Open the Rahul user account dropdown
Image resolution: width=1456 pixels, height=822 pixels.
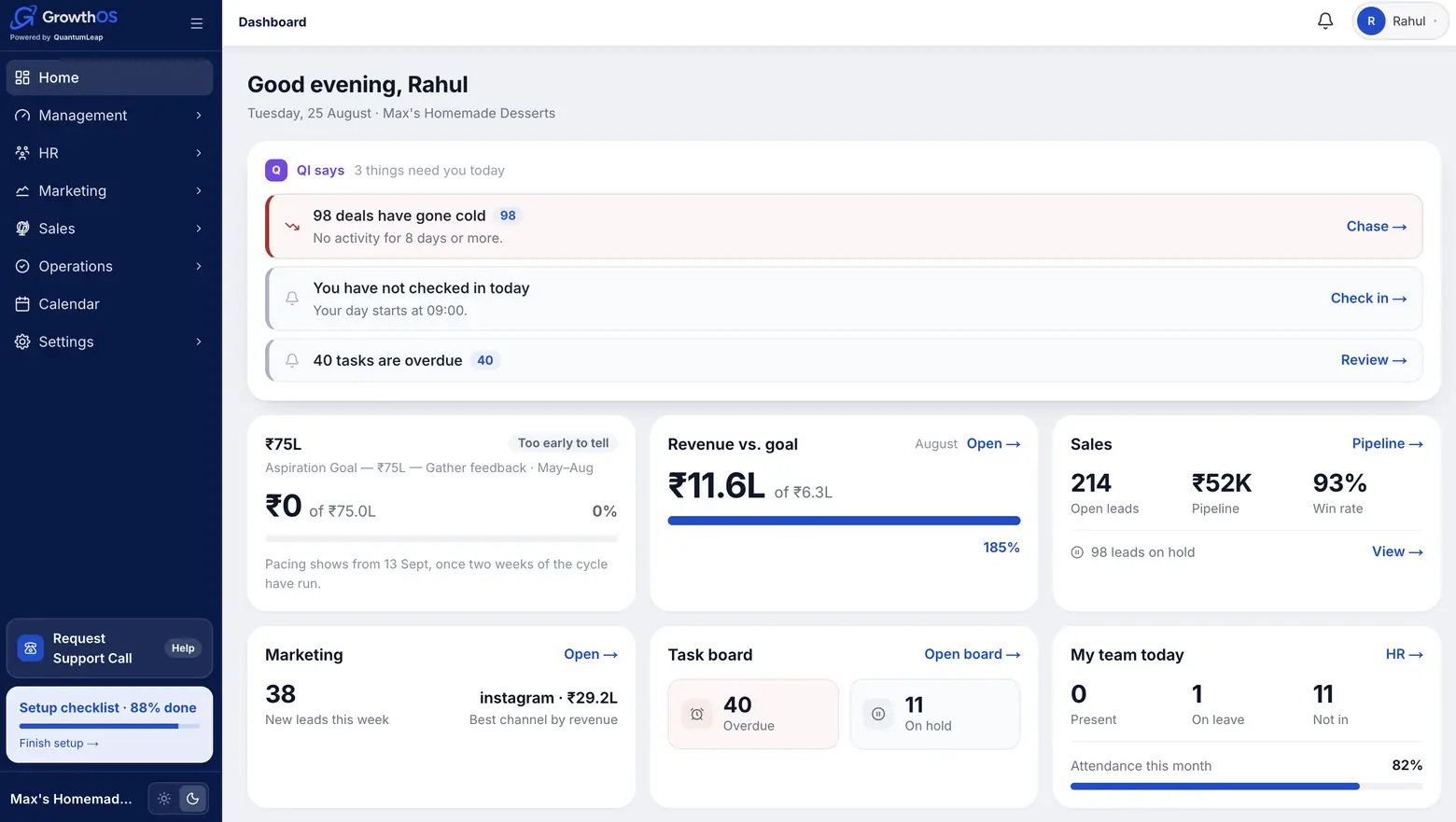coord(1400,21)
